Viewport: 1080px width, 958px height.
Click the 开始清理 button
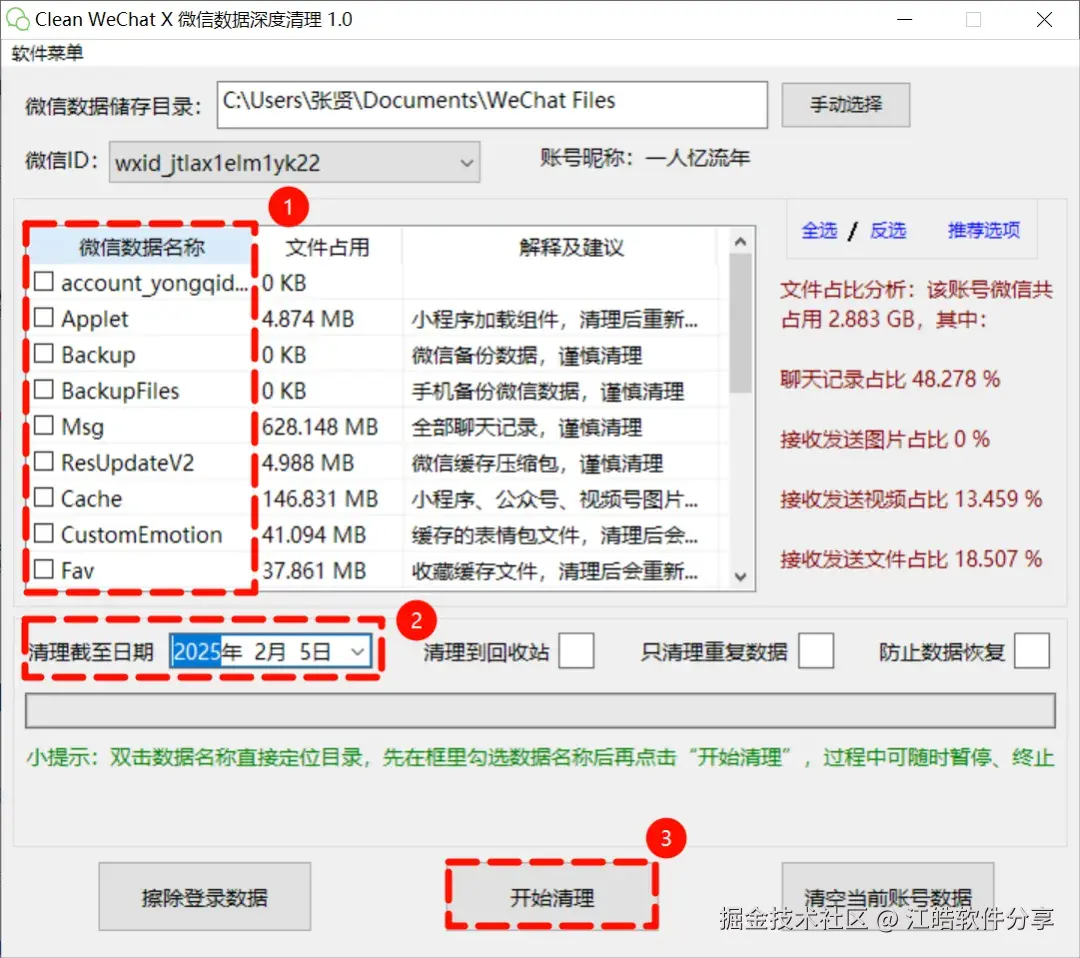pos(552,897)
